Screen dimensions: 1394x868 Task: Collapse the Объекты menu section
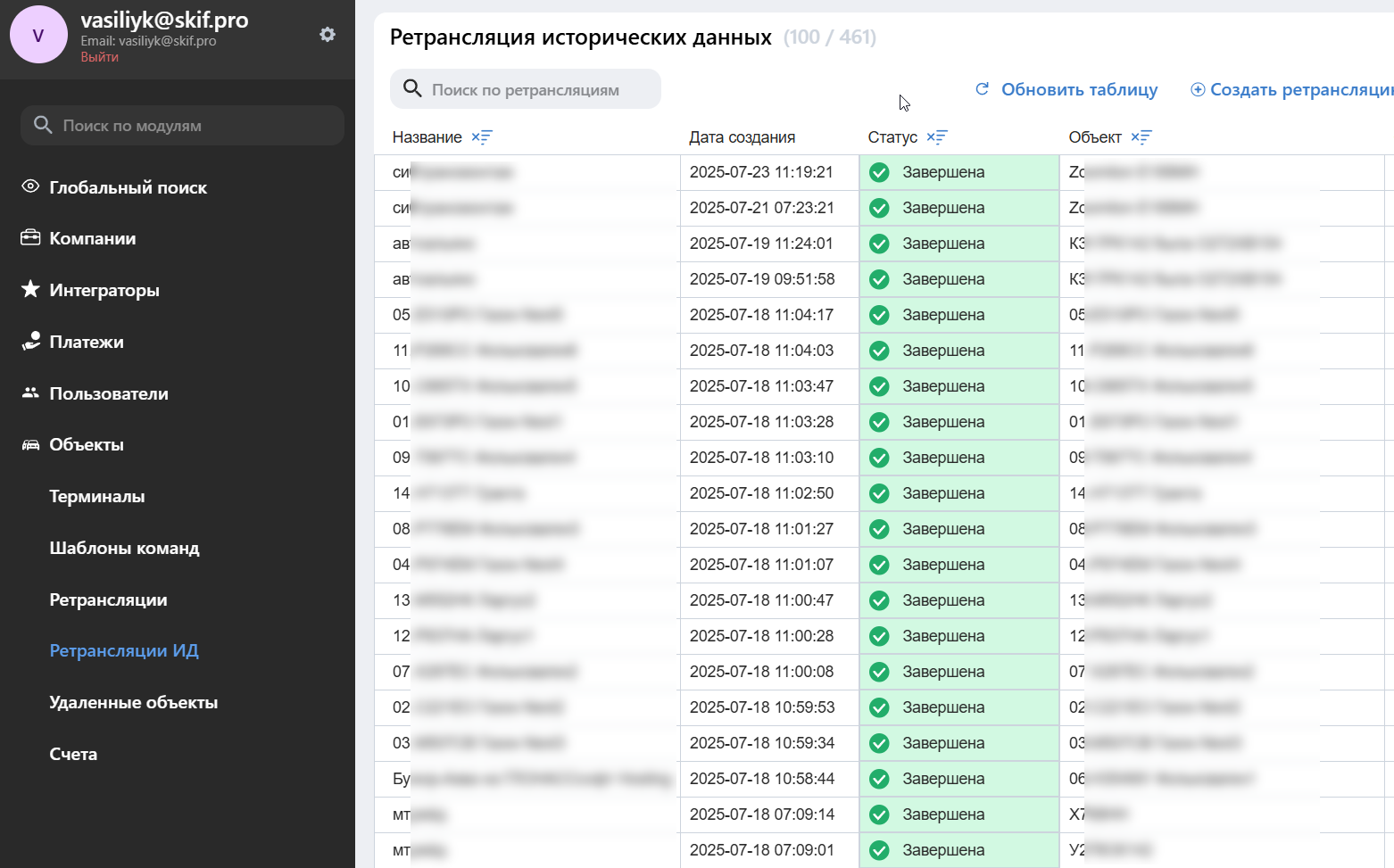pyautogui.click(x=86, y=444)
